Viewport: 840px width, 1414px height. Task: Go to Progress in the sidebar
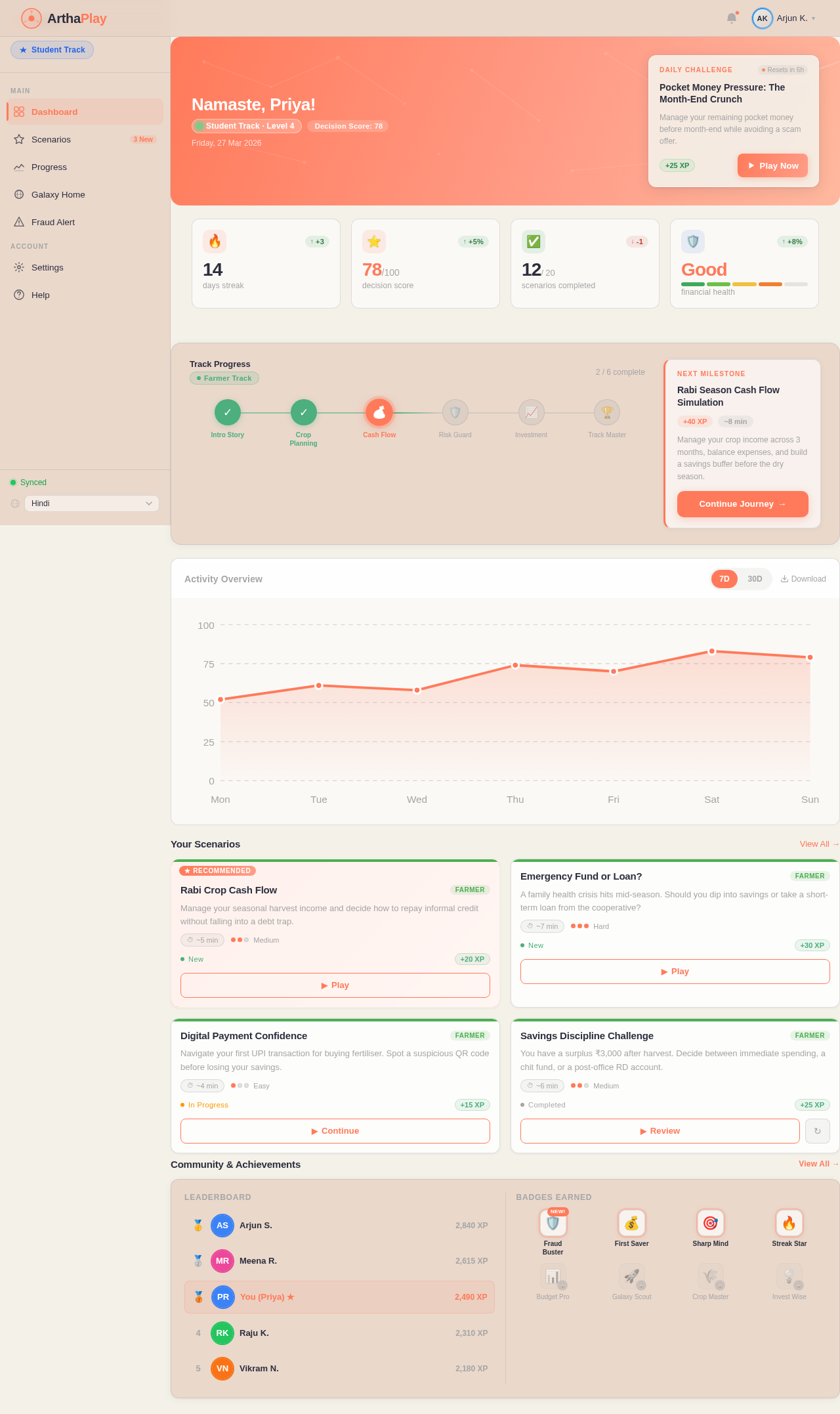coord(85,167)
